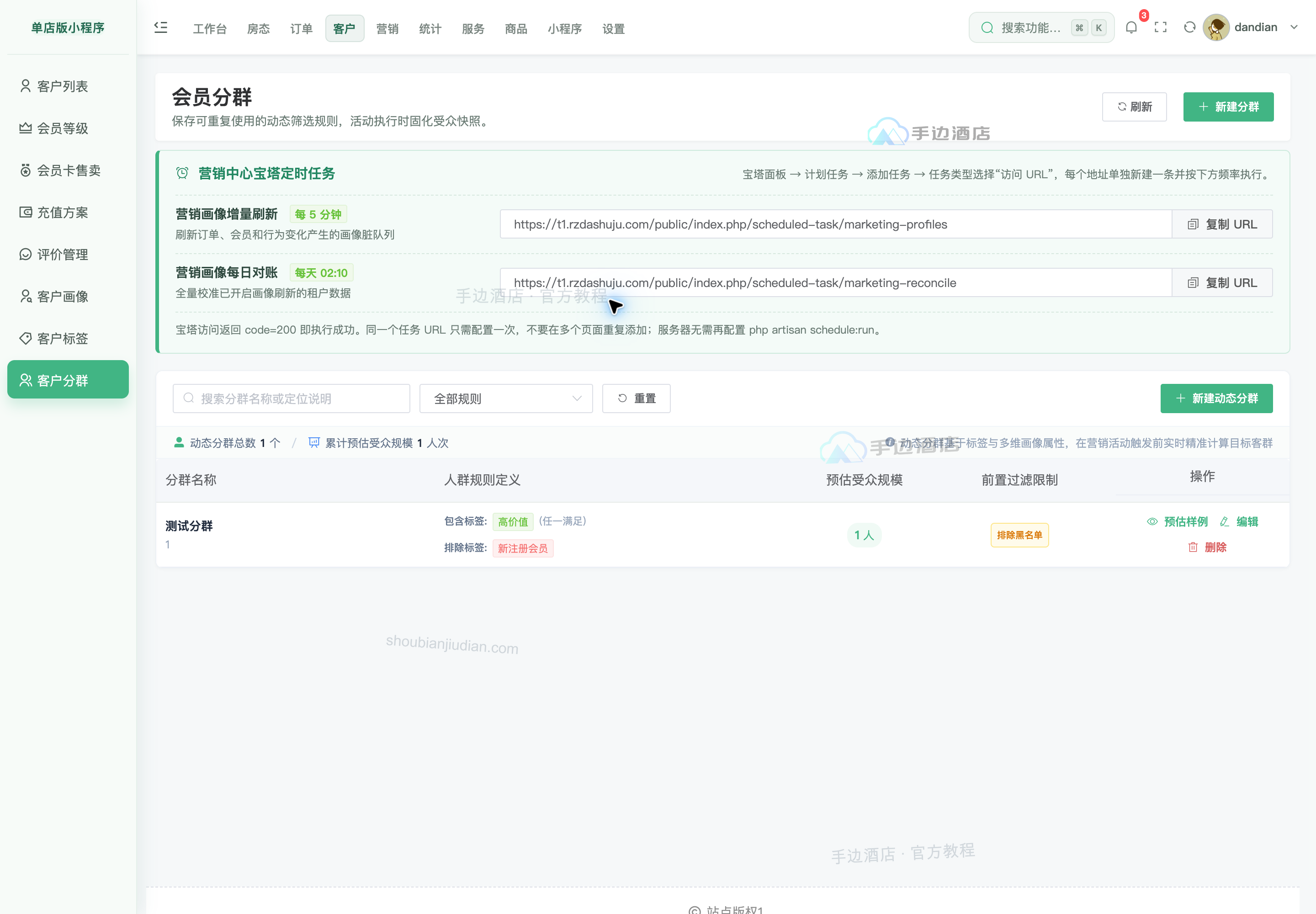The image size is (1316, 914).
Task: Click 编辑 link for 测试分群
Action: [1239, 521]
